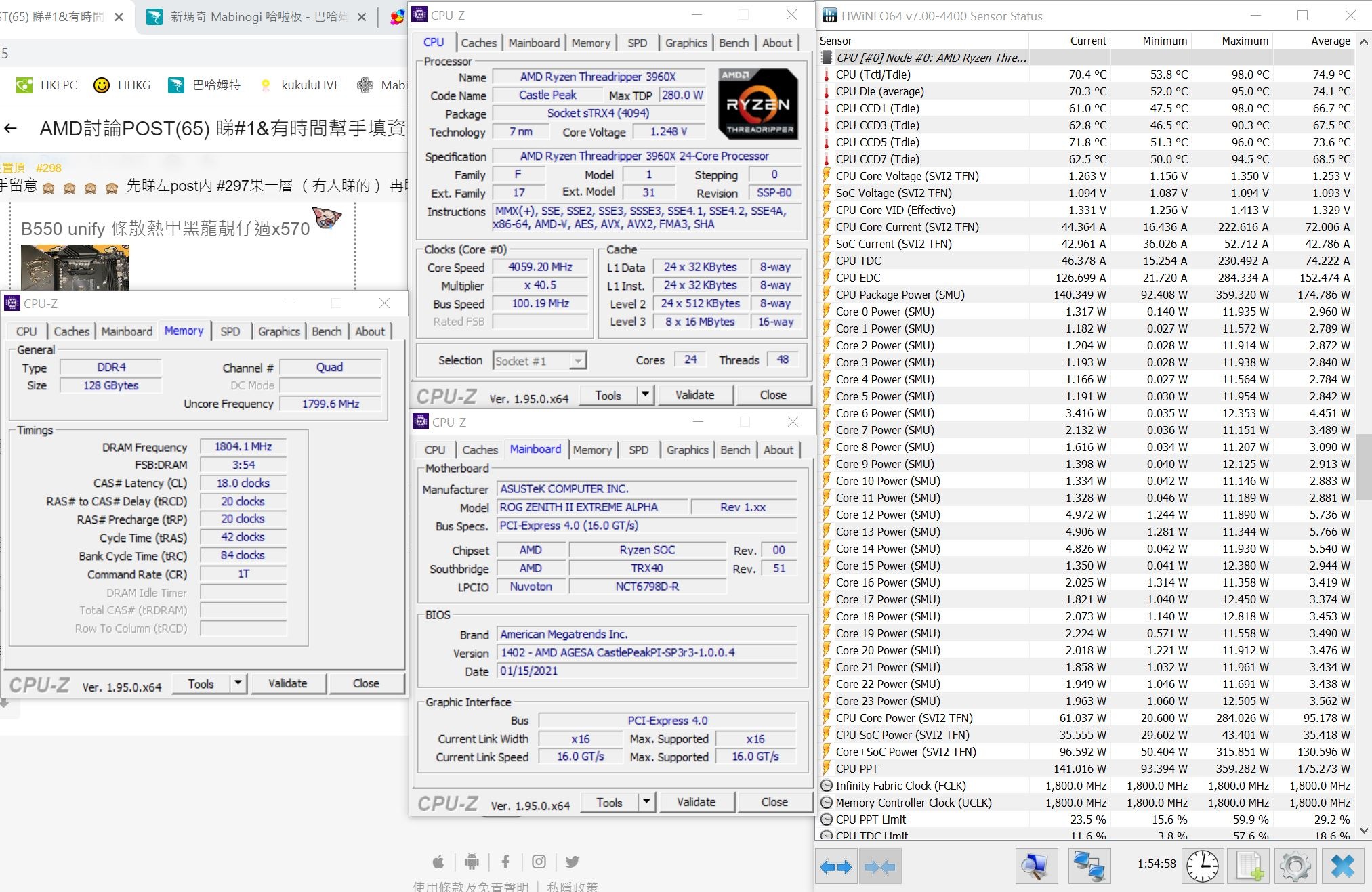Click CPU-Z icon of Mainboard window title
Image resolution: width=1372 pixels, height=892 pixels.
(421, 422)
